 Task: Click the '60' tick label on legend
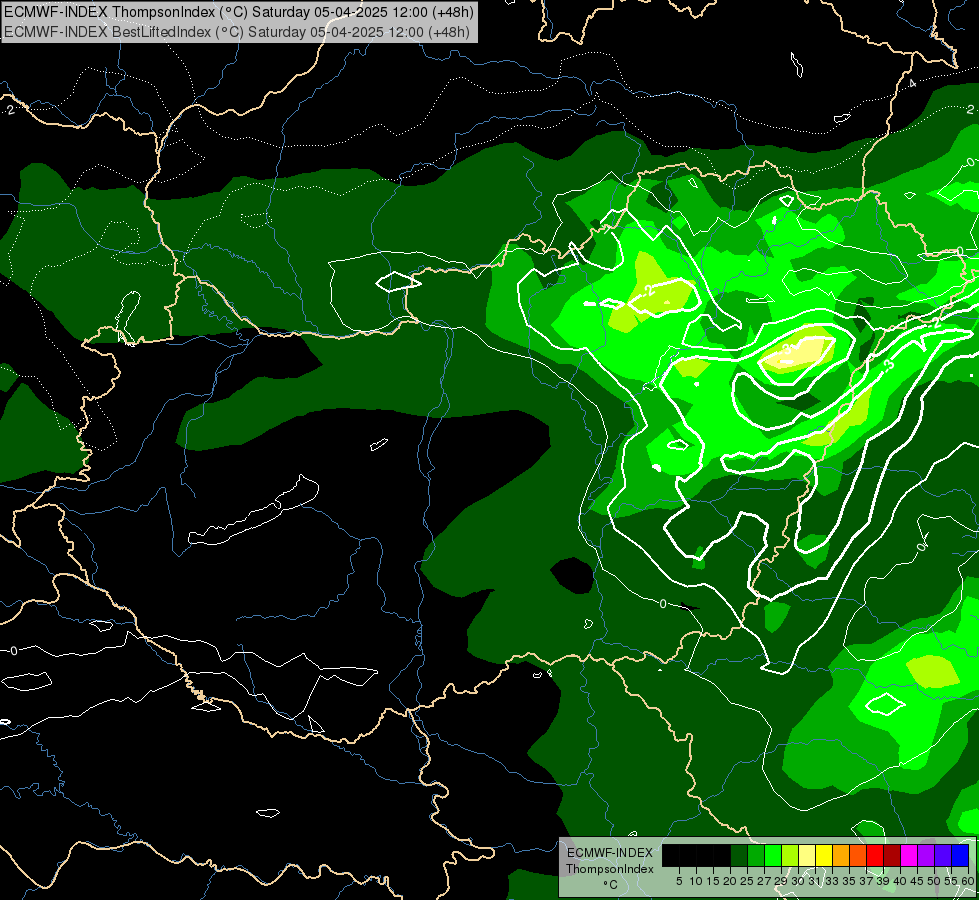(967, 881)
